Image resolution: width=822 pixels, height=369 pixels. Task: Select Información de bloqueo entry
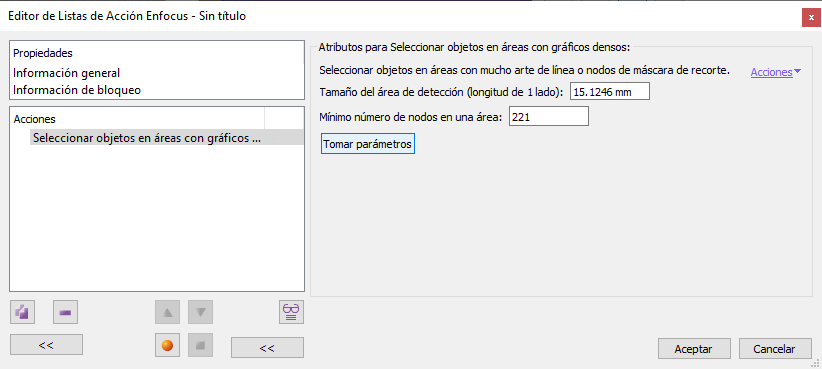77,90
